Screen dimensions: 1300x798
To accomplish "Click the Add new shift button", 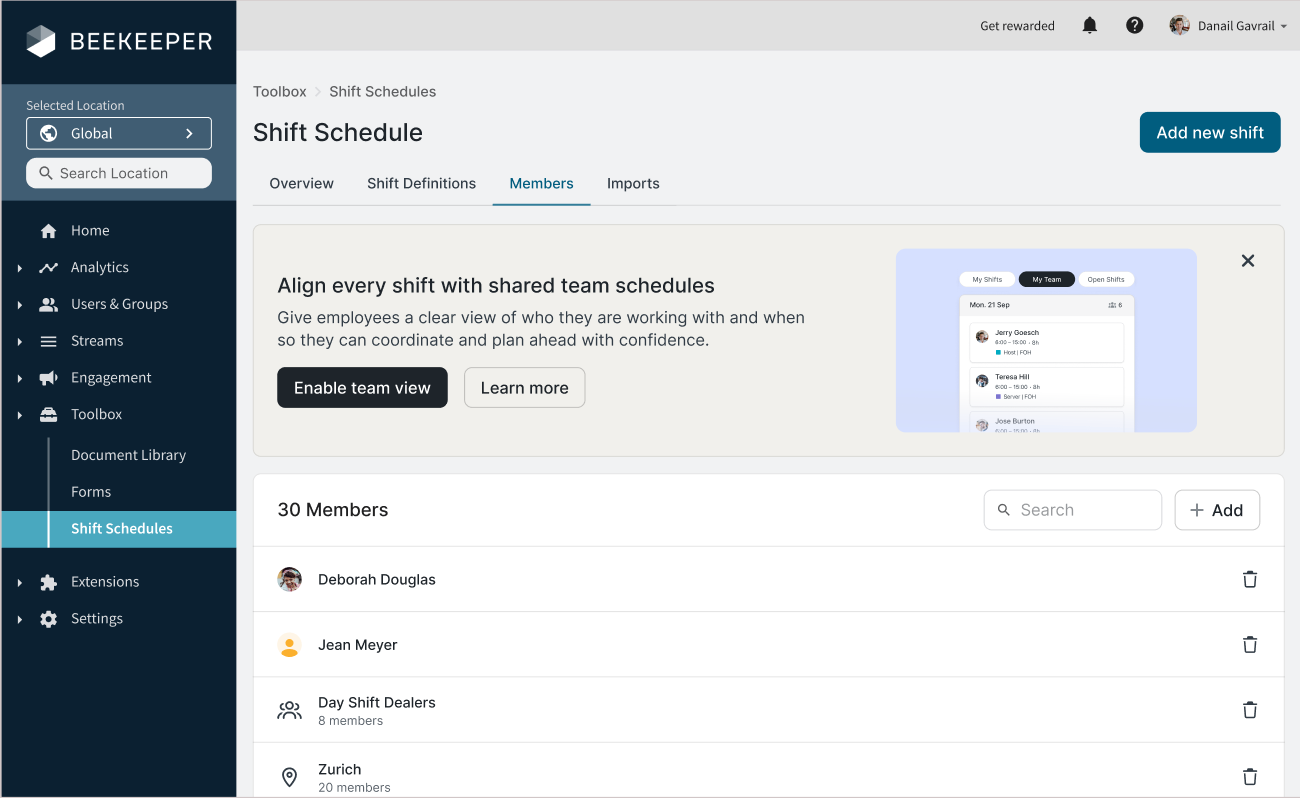I will [x=1209, y=133].
